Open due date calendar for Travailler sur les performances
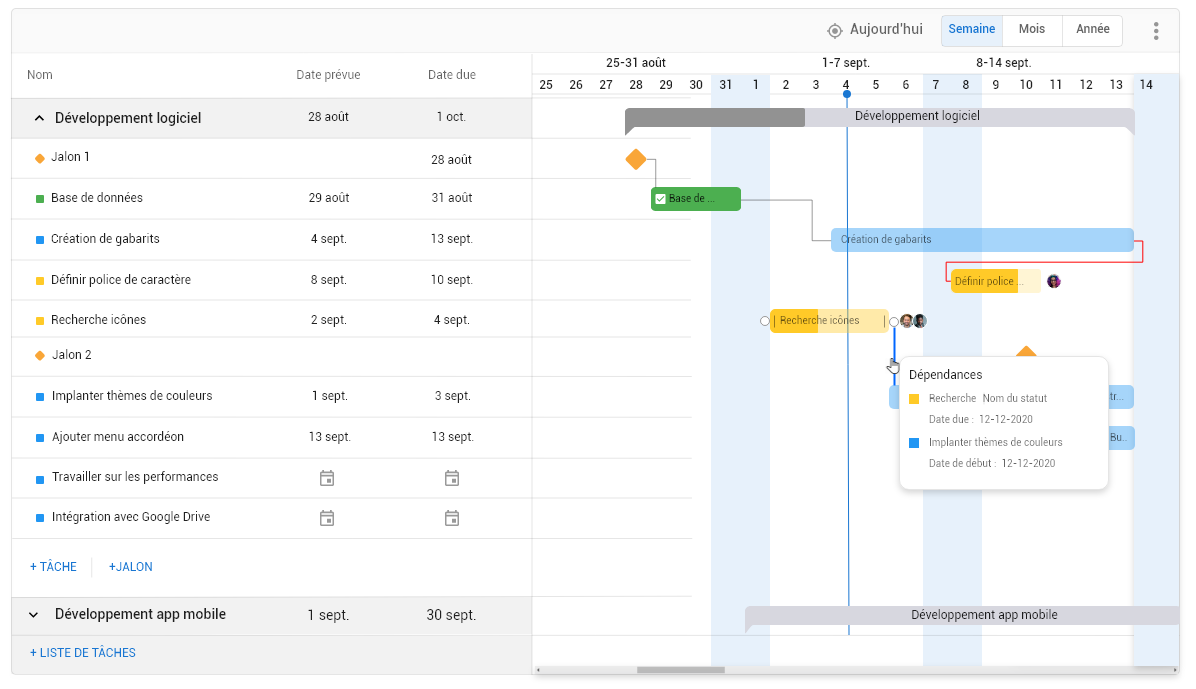Image resolution: width=1196 pixels, height=689 pixels. pyautogui.click(x=452, y=478)
